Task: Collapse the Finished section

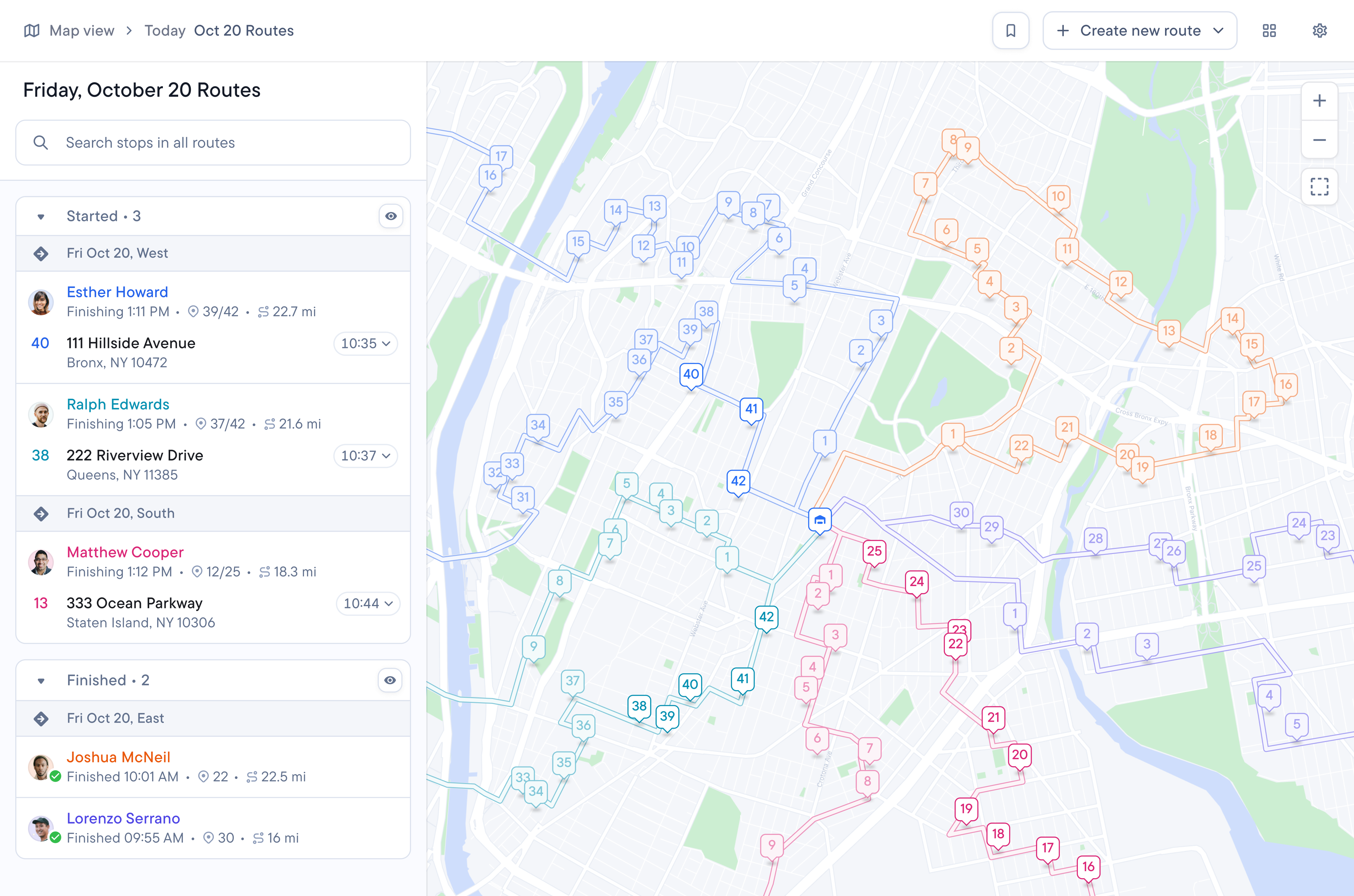Action: click(41, 681)
